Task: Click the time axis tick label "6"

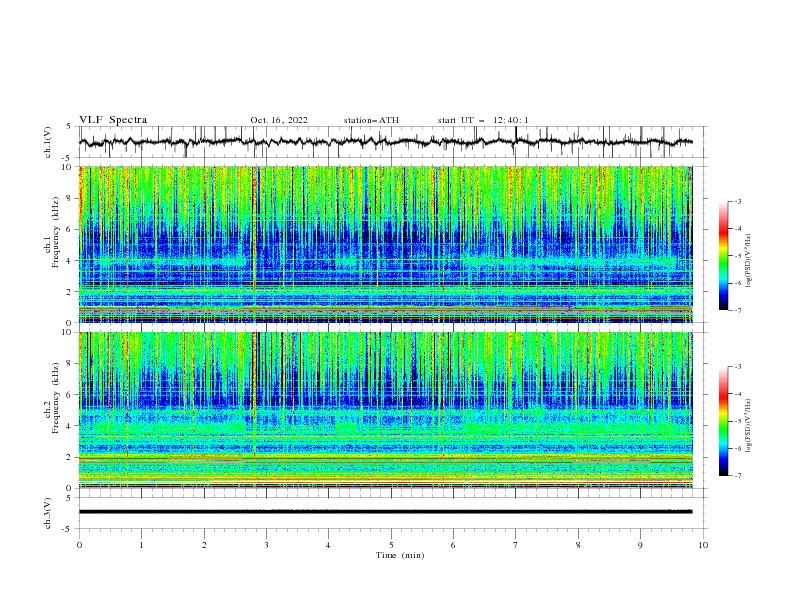Action: [x=453, y=545]
